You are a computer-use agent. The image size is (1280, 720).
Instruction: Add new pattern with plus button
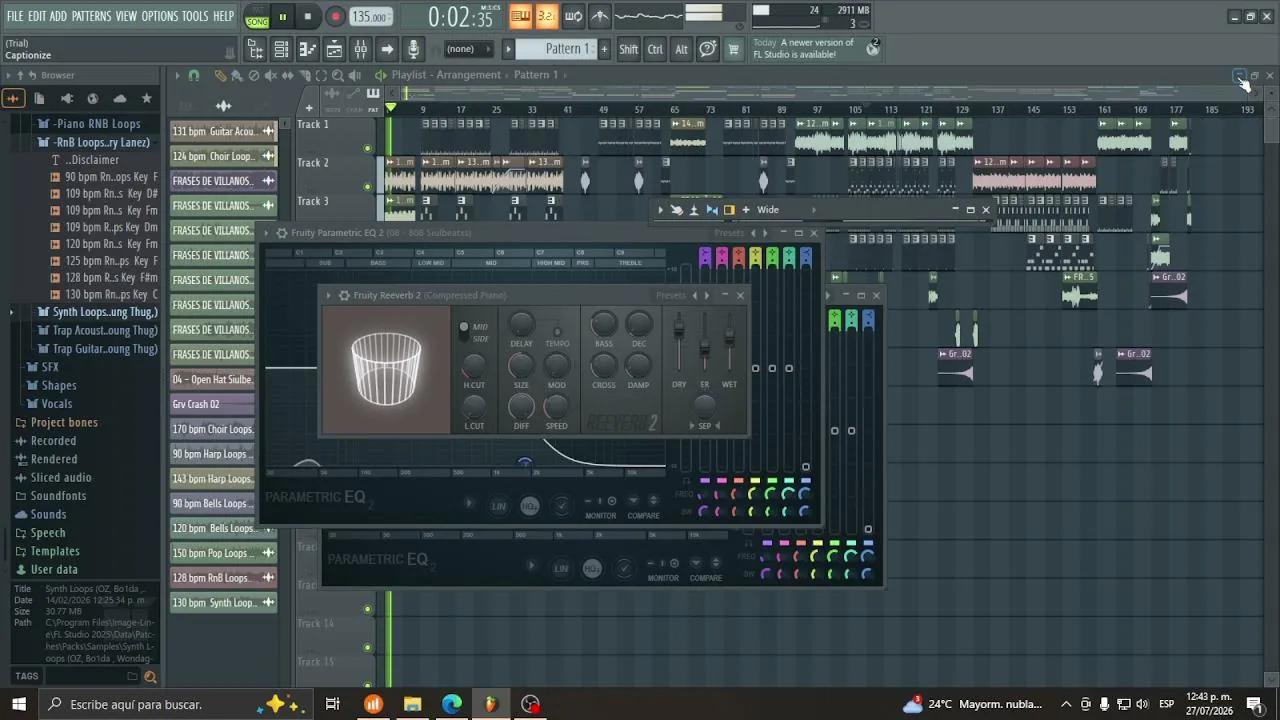(603, 49)
